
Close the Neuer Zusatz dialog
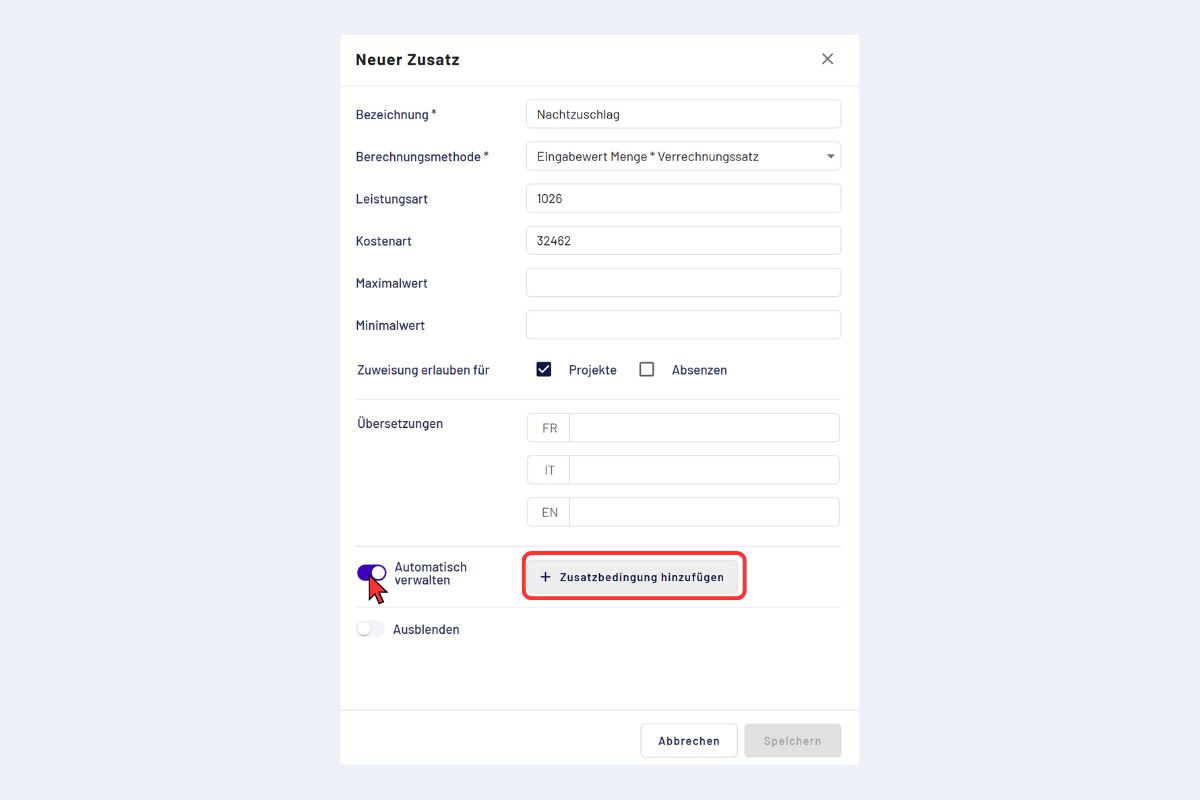click(x=827, y=59)
